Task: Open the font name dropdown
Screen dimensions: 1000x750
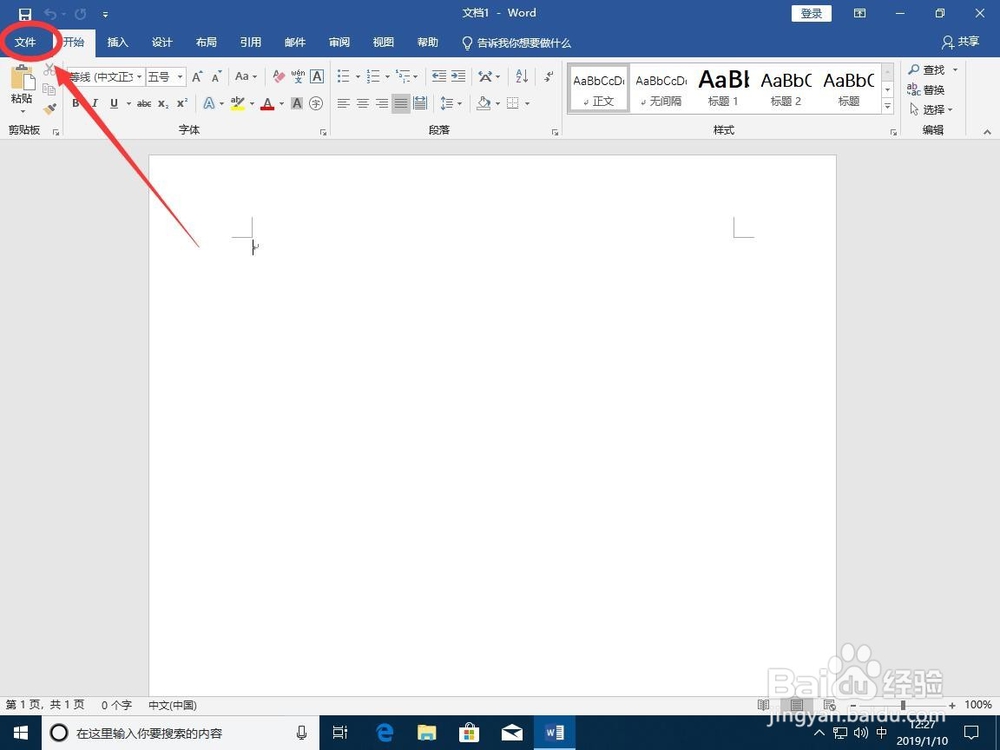Action: 139,77
